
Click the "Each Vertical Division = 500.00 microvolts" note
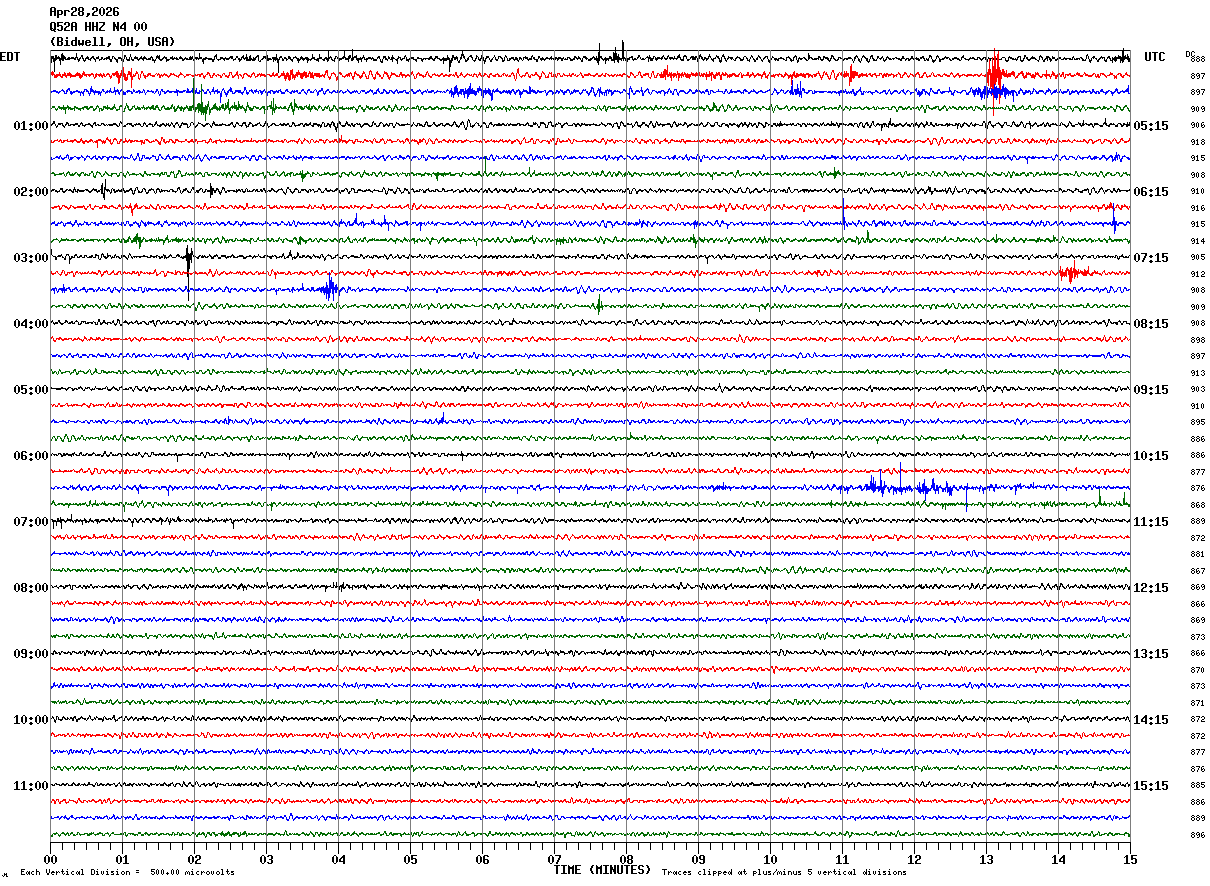coord(127,873)
